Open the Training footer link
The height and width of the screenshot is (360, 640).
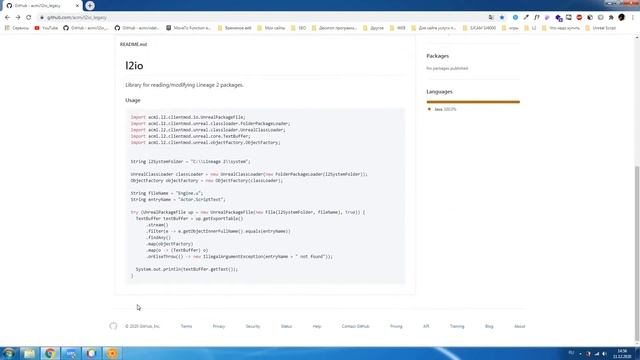click(457, 327)
